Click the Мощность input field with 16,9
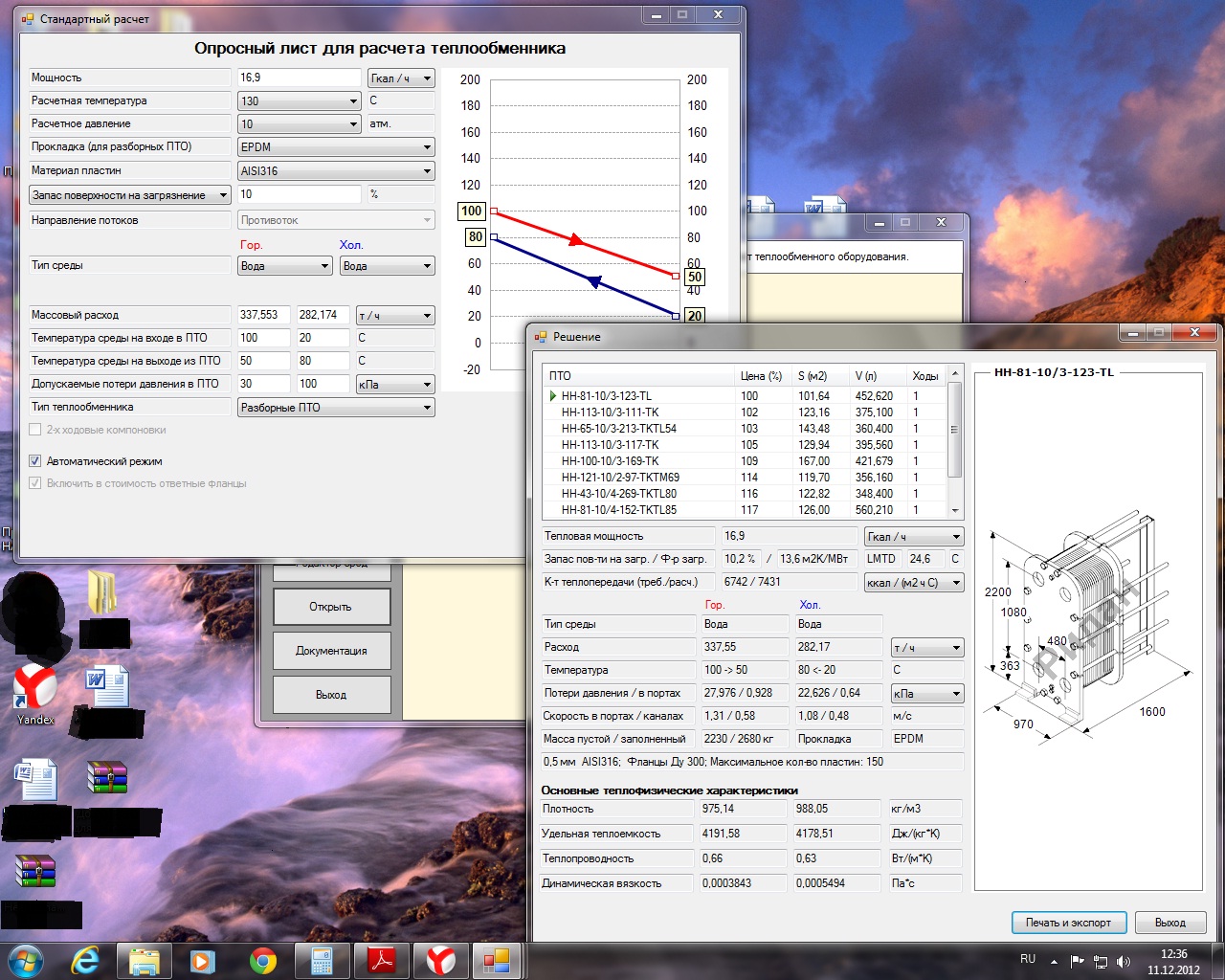1225x980 pixels. click(x=299, y=78)
